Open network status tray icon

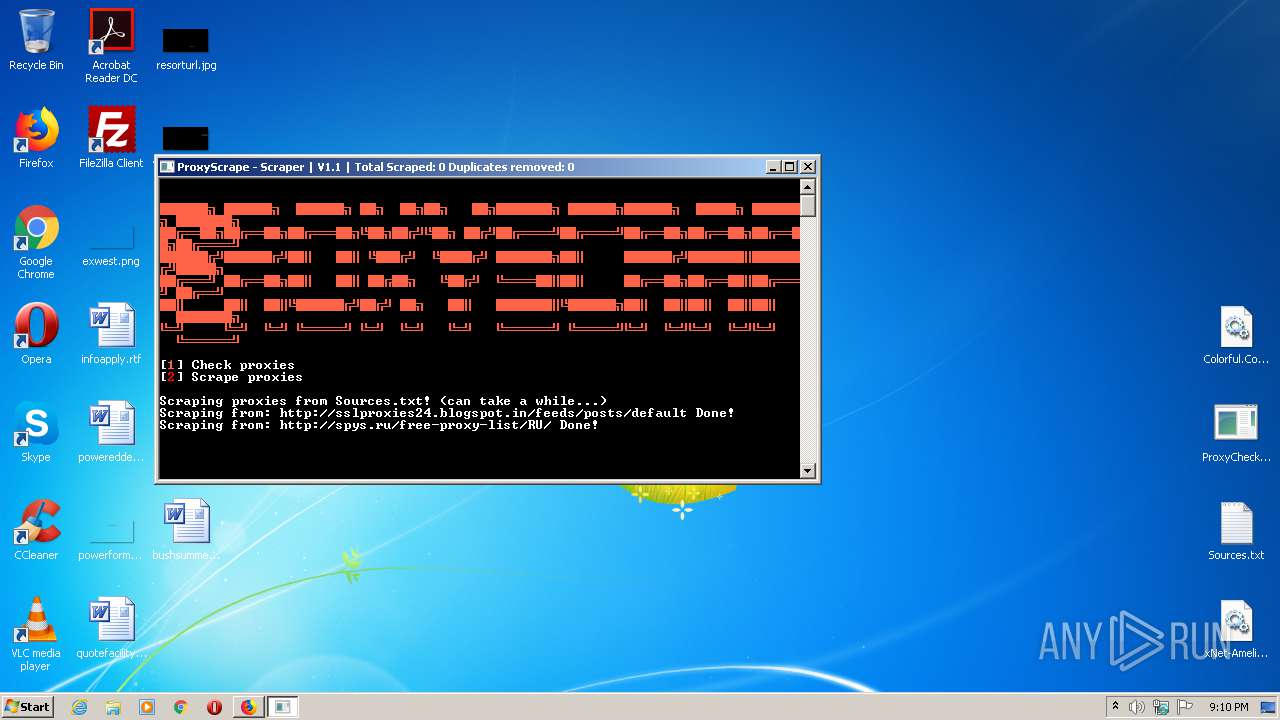tap(1161, 707)
